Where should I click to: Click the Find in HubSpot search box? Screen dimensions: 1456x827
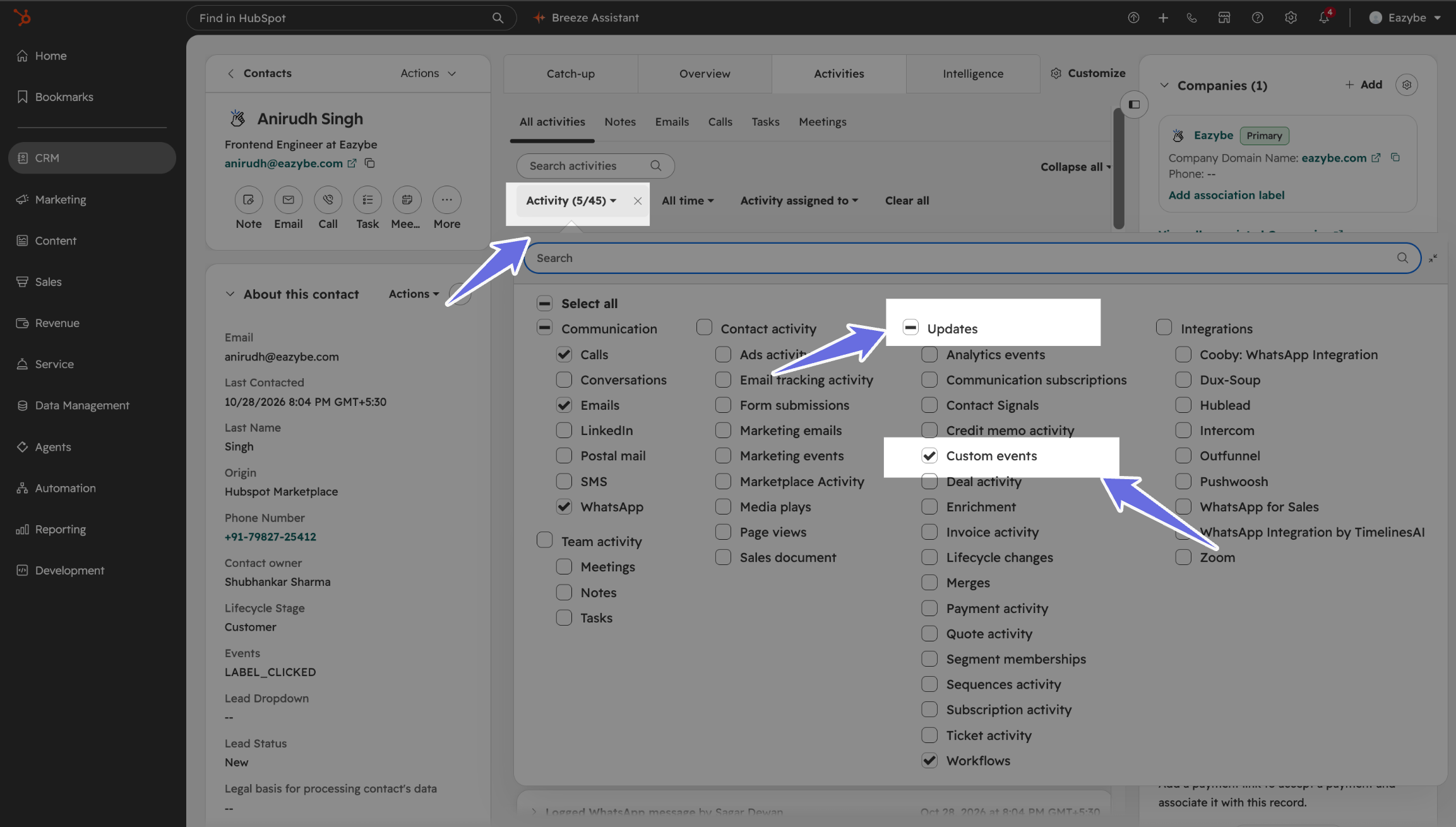(x=351, y=18)
